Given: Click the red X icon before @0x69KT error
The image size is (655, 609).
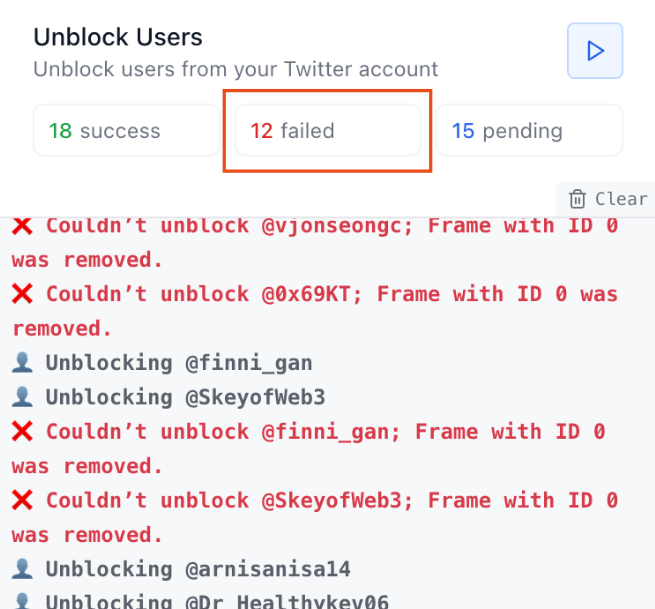Looking at the screenshot, I should tap(22, 295).
